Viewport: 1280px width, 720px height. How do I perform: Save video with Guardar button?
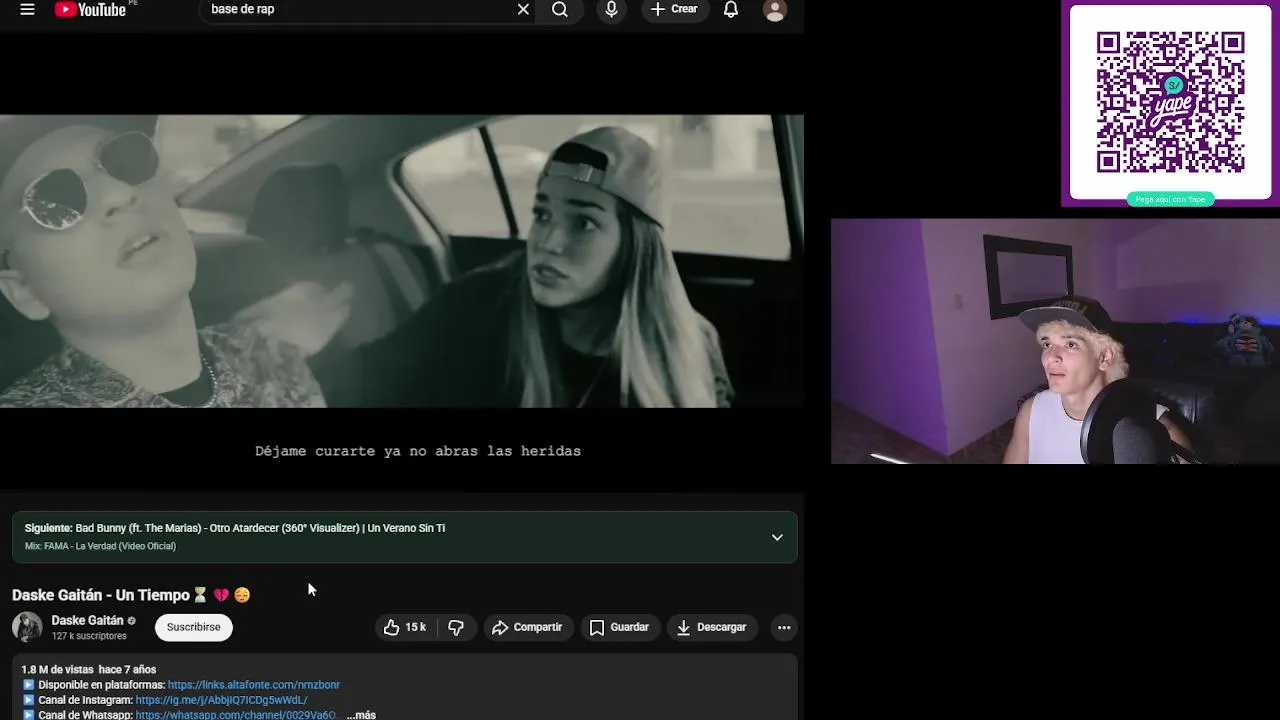tap(620, 627)
